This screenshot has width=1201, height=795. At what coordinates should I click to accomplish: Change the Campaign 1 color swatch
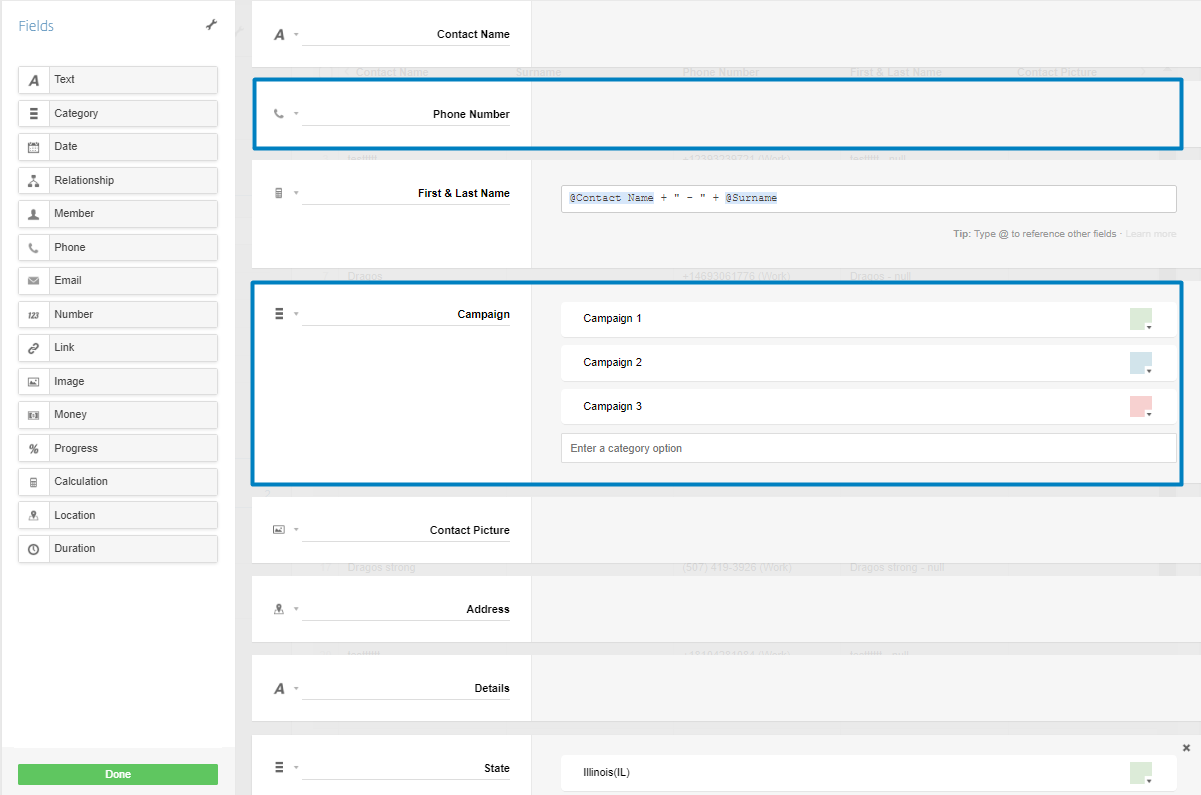coord(1141,319)
